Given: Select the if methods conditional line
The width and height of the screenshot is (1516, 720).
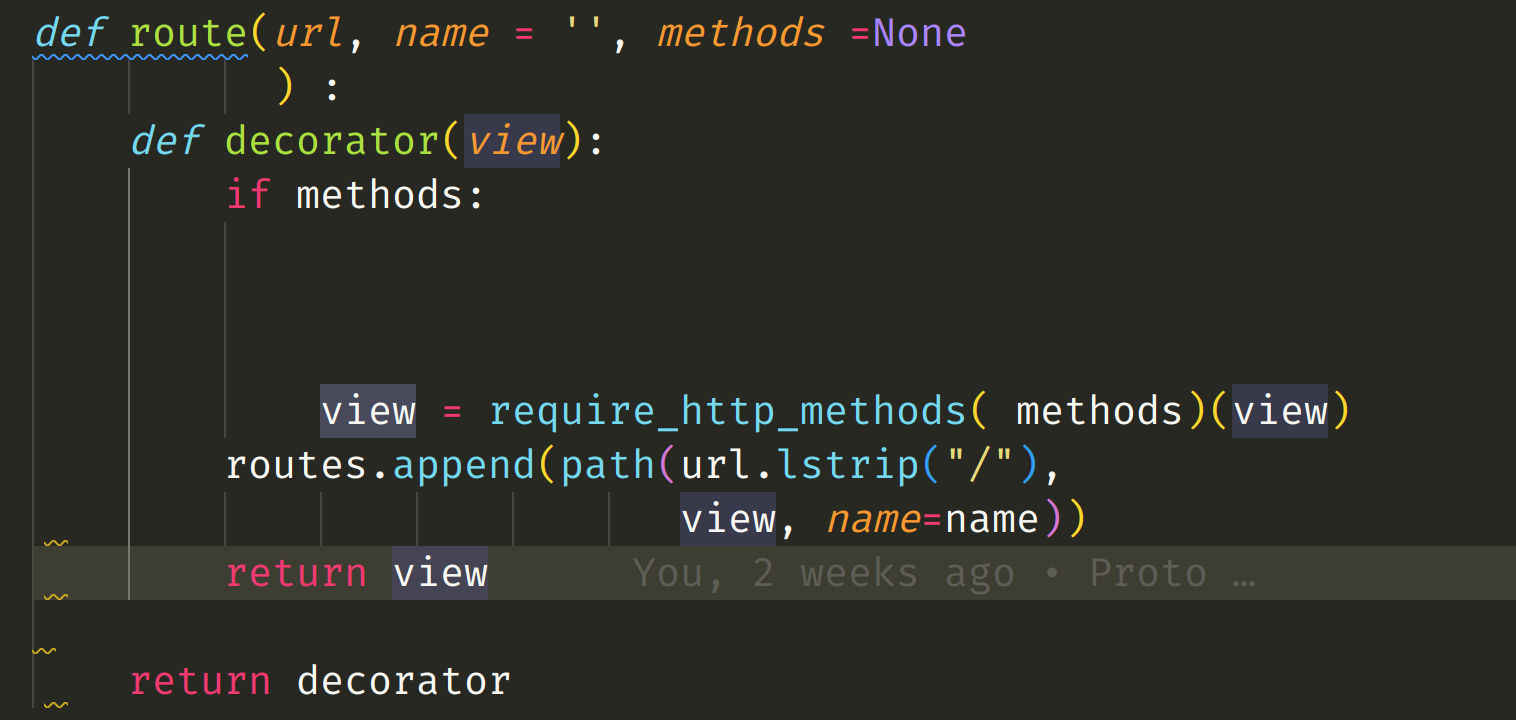Looking at the screenshot, I should 355,194.
